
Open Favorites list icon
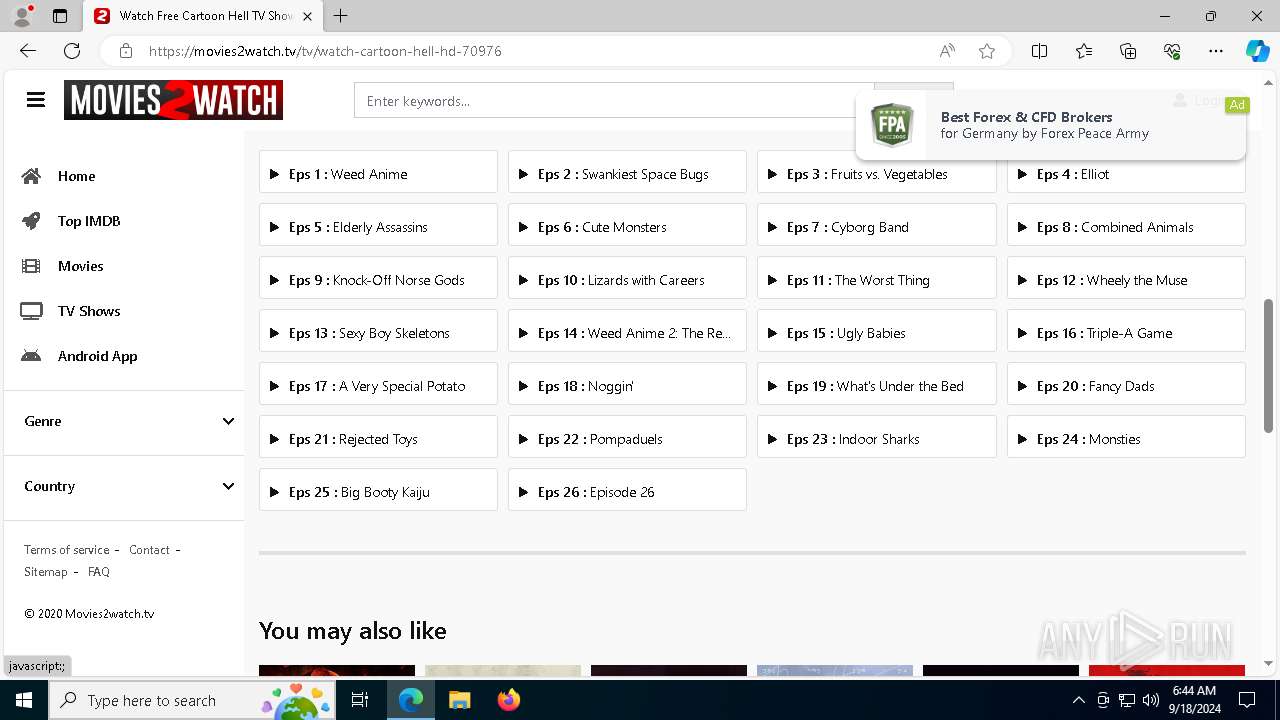coord(1084,51)
